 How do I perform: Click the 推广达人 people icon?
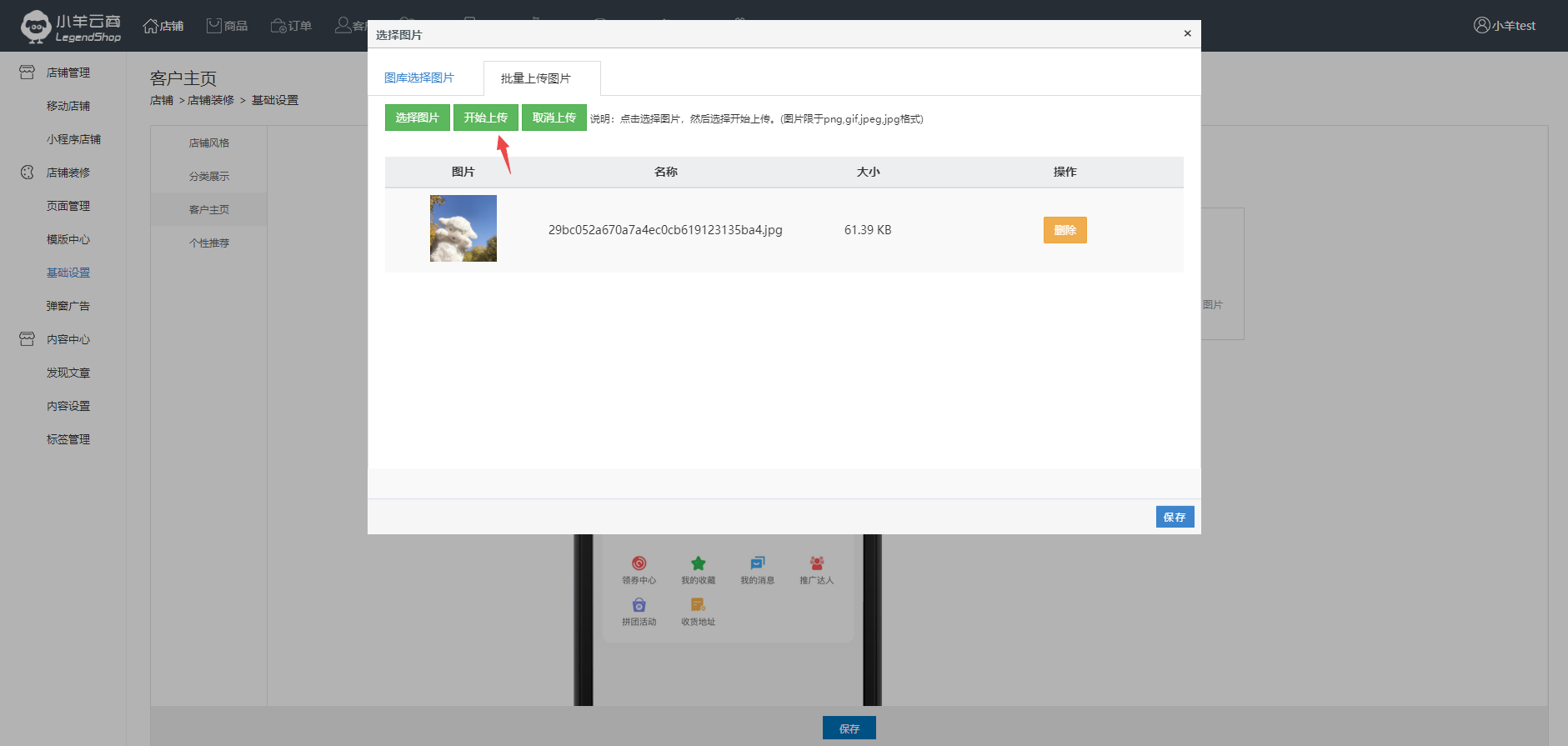click(x=816, y=563)
